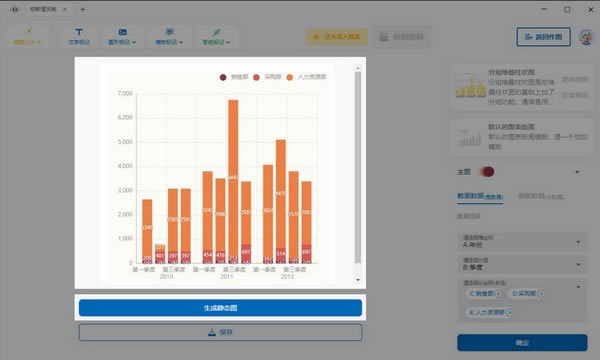This screenshot has width=600, height=360.
Task: Click the data edit table icon
Action: tap(383, 37)
